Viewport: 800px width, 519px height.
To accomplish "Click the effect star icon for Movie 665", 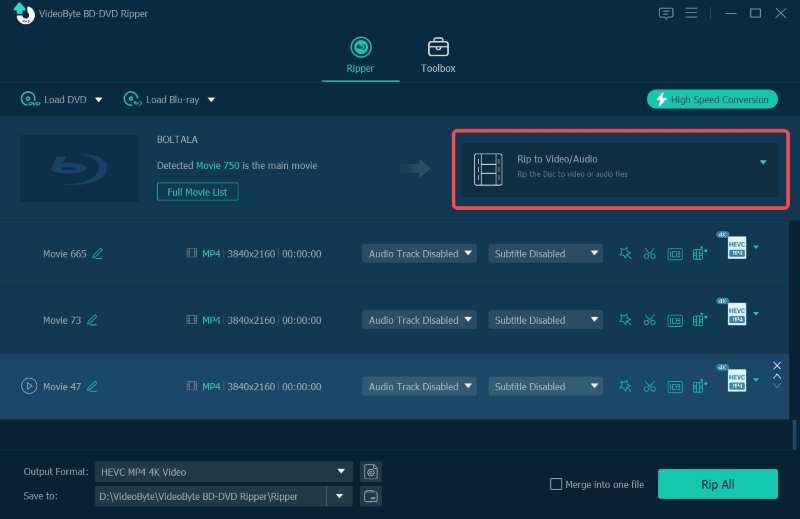I will click(625, 254).
